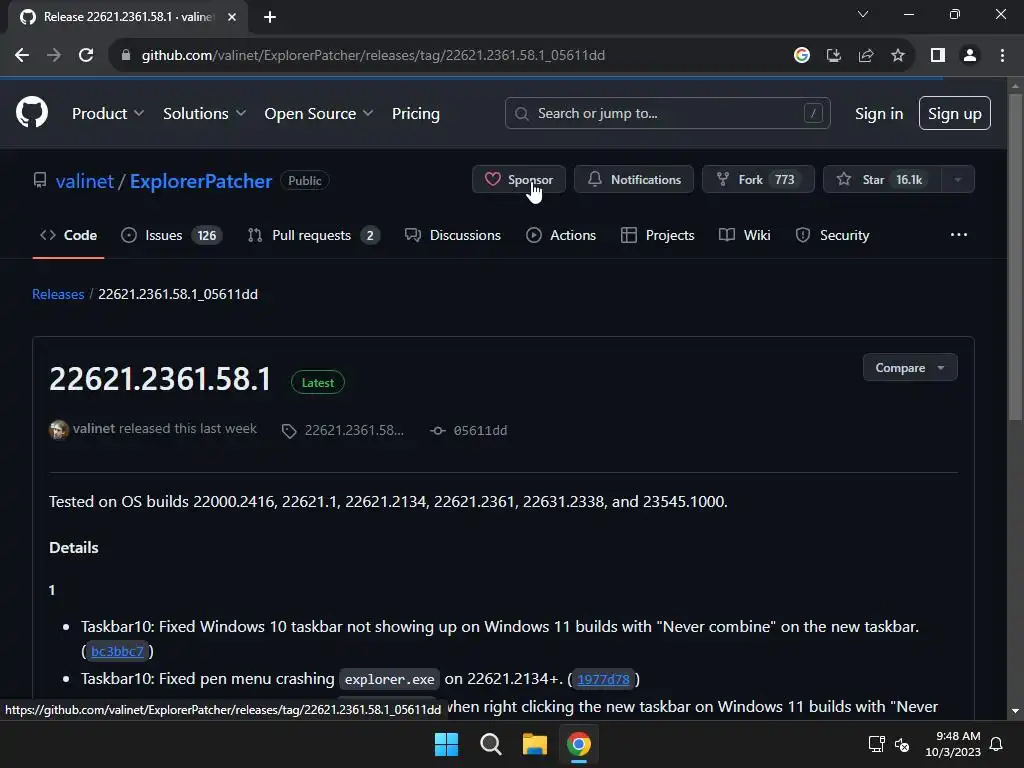Screen dimensions: 1024x768
Task: Click the GitHub logo in header
Action: 32,112
